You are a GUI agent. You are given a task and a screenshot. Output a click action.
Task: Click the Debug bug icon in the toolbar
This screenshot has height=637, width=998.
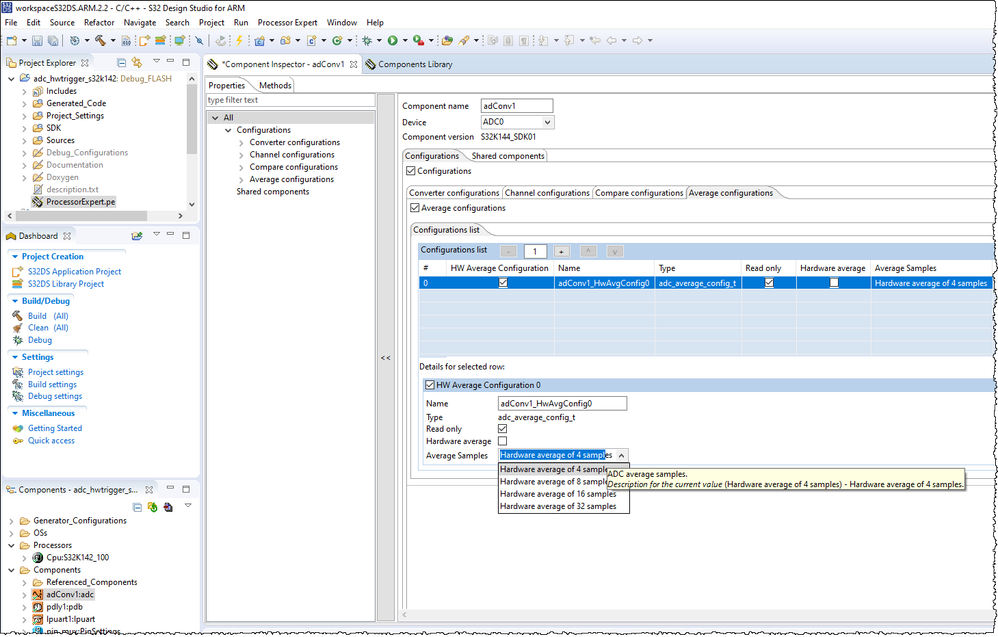[367, 41]
